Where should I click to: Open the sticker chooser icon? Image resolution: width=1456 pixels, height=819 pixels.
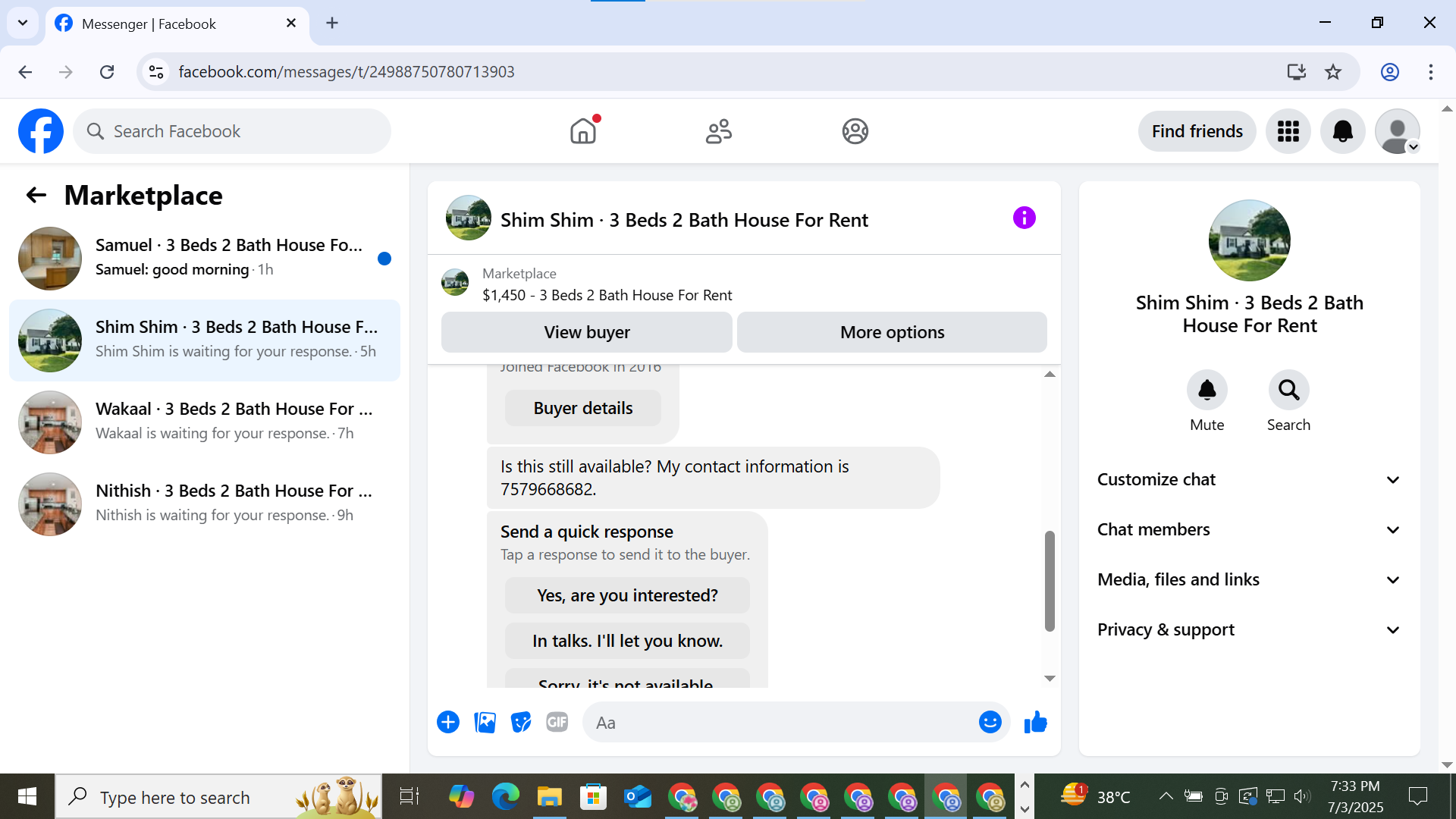[x=521, y=723]
